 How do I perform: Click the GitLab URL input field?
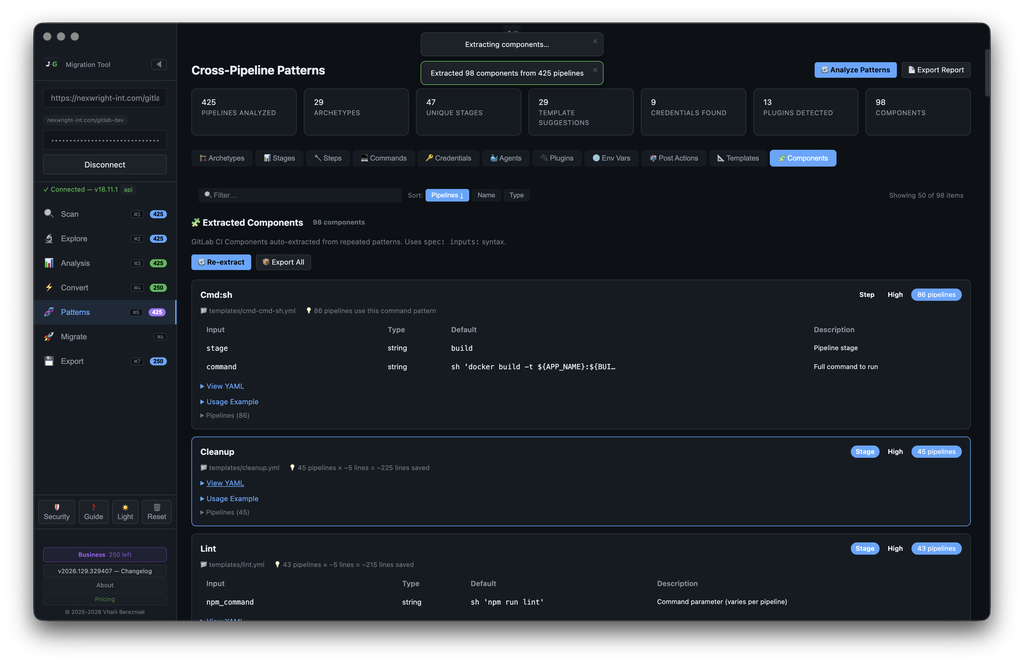pos(104,98)
